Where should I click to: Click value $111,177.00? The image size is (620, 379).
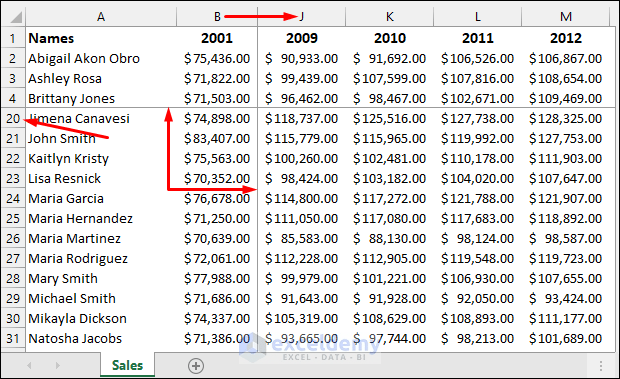pyautogui.click(x=565, y=318)
